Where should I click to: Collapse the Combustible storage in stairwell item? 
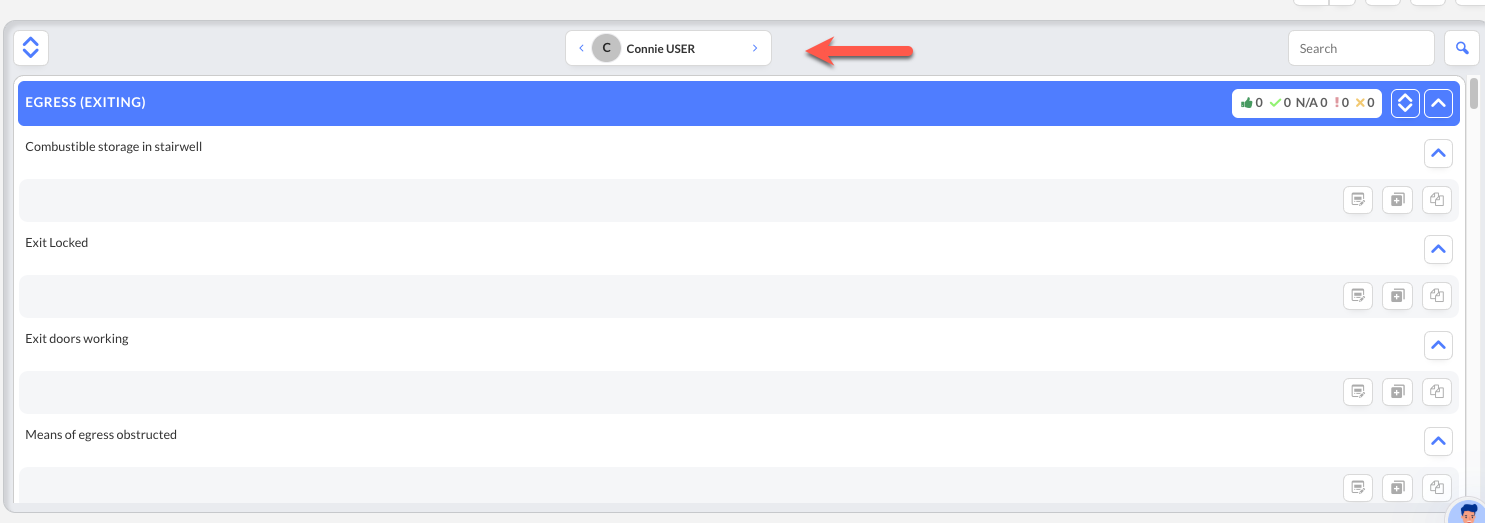point(1438,154)
